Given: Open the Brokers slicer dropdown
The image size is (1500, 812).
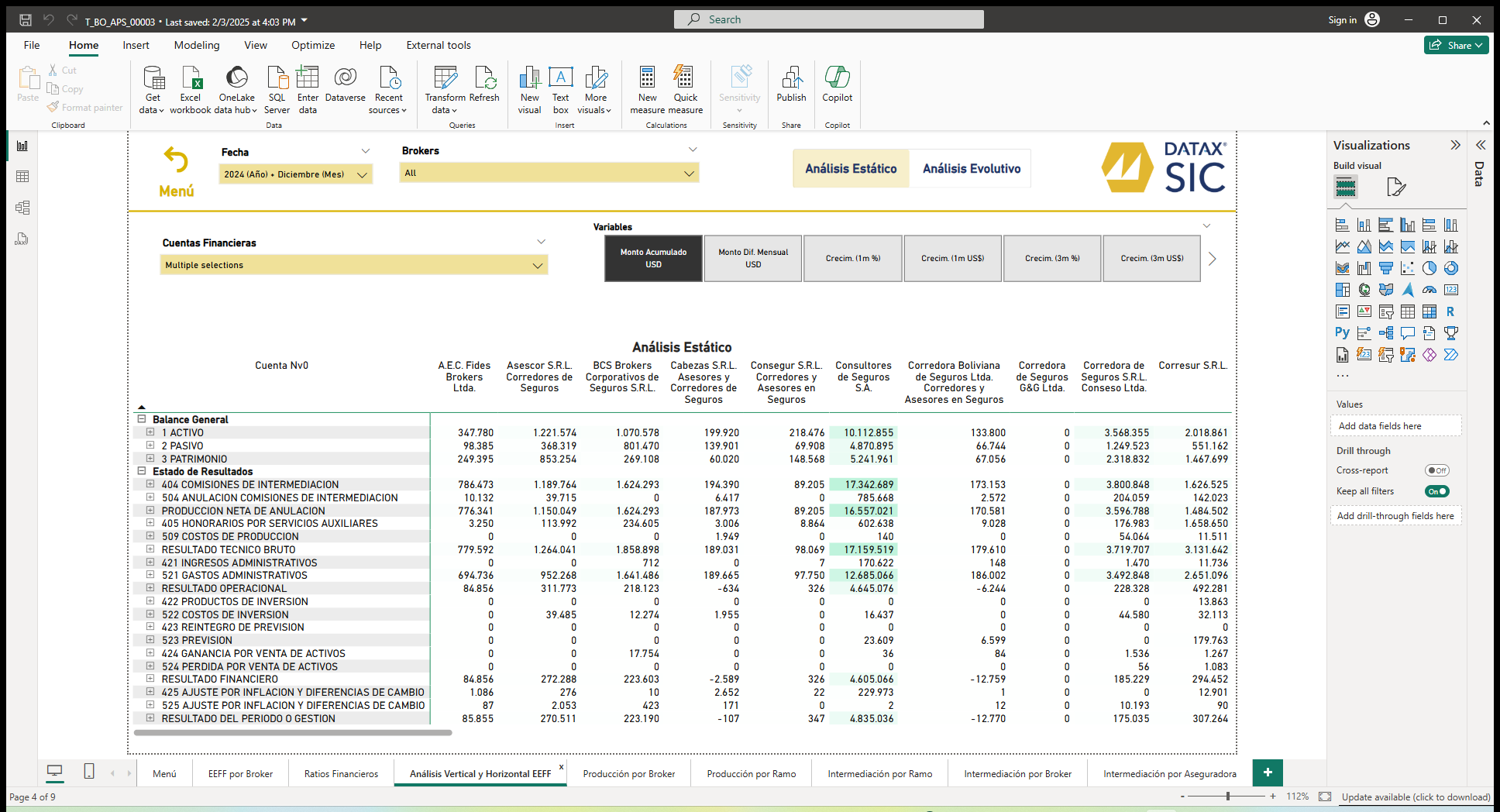Looking at the screenshot, I should (x=688, y=173).
